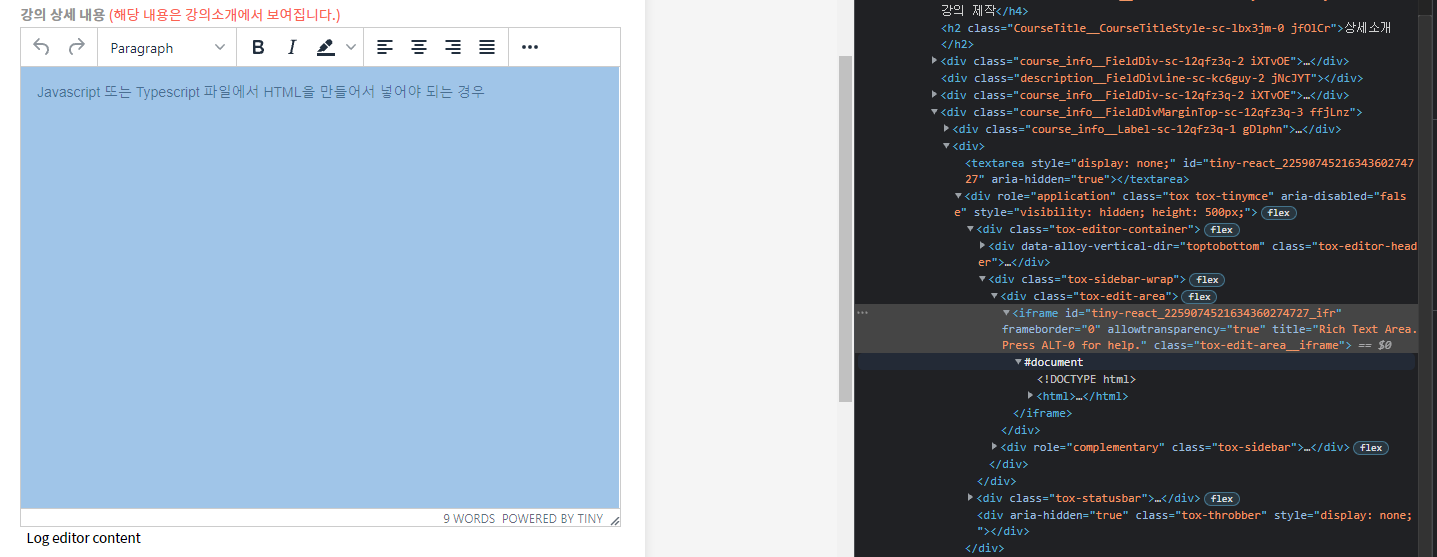The width and height of the screenshot is (1437, 557).
Task: Click the 9 WORDS word count
Action: pos(469,519)
